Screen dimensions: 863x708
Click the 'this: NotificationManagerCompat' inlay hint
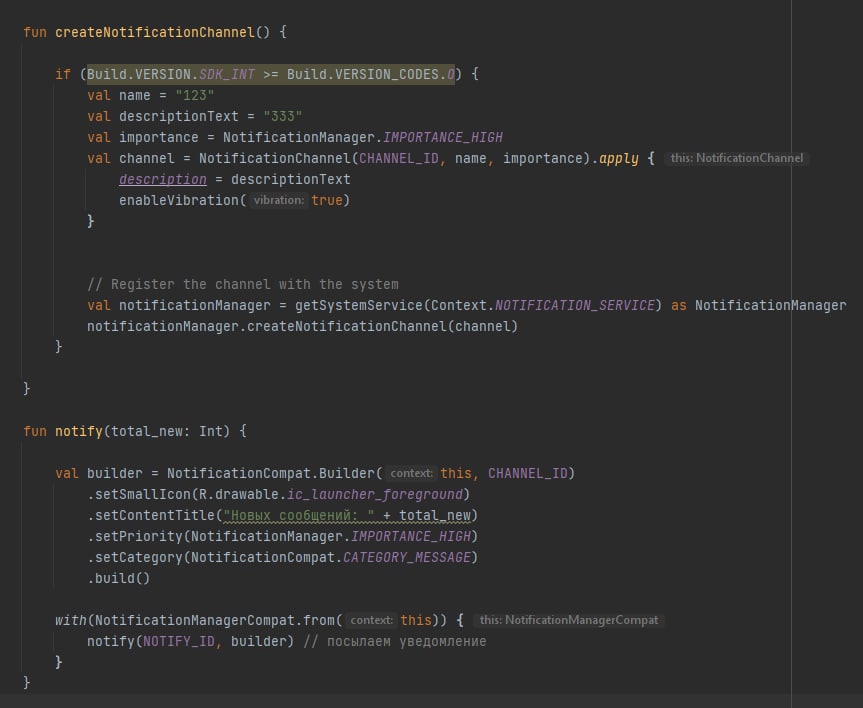click(x=569, y=620)
